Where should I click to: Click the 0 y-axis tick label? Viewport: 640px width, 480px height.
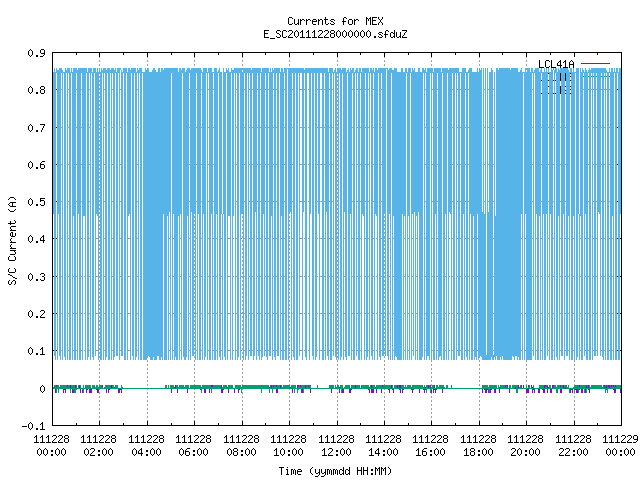(42, 389)
